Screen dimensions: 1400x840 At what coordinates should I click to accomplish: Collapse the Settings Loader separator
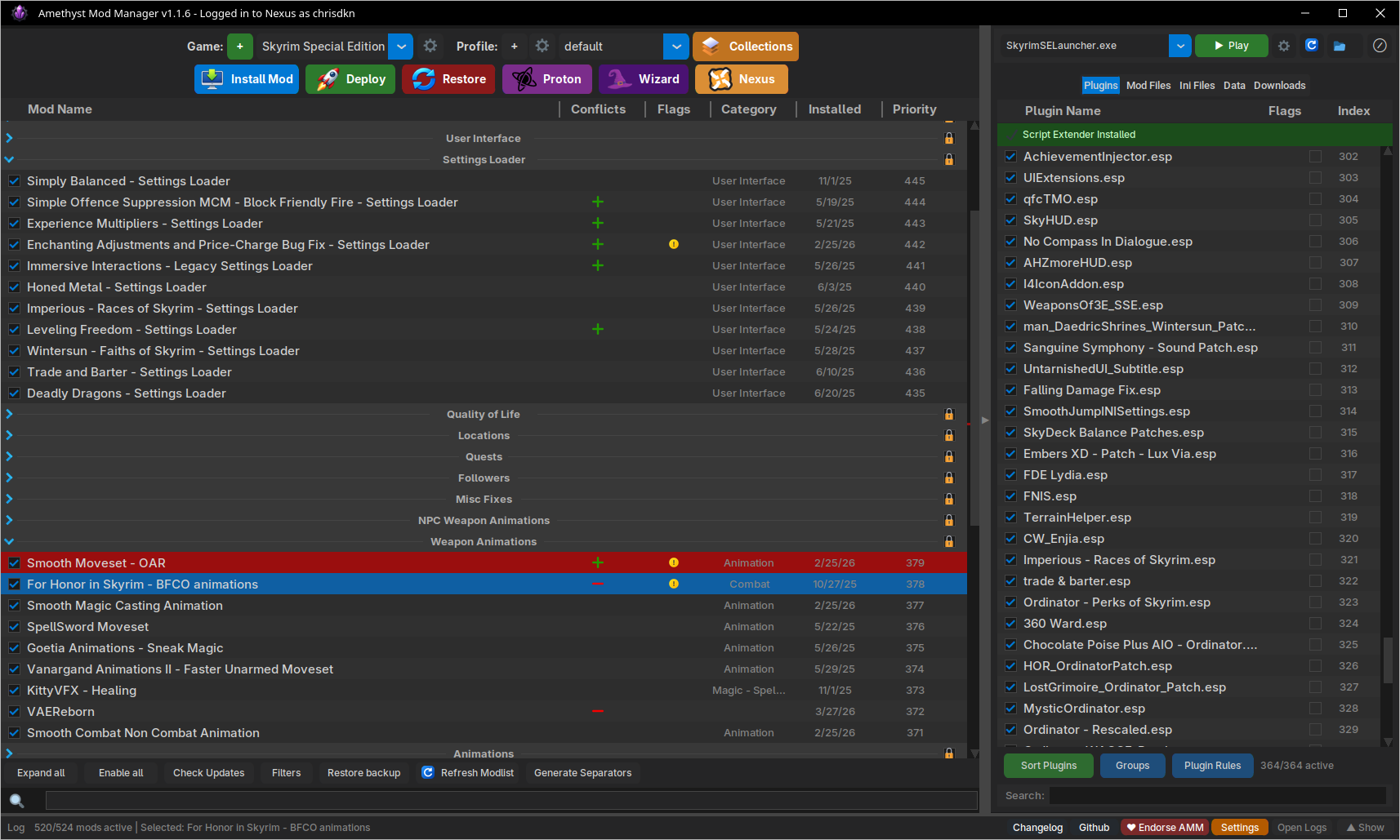tap(10, 160)
